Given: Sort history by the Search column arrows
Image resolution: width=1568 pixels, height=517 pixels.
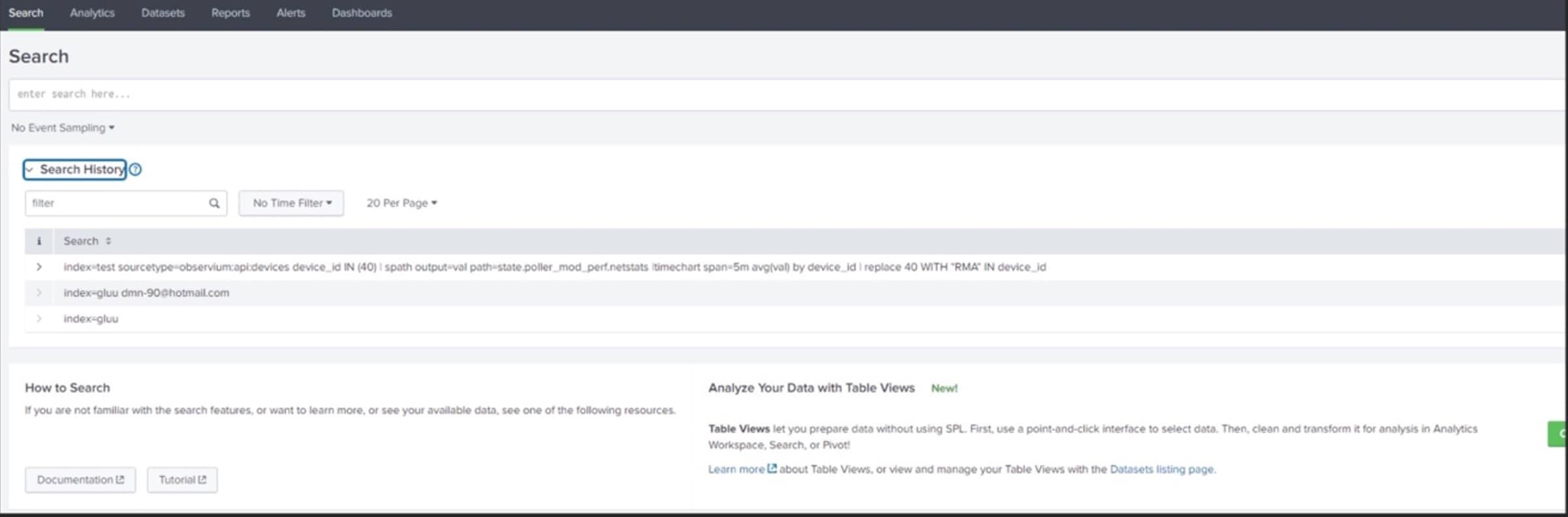Looking at the screenshot, I should click(108, 242).
